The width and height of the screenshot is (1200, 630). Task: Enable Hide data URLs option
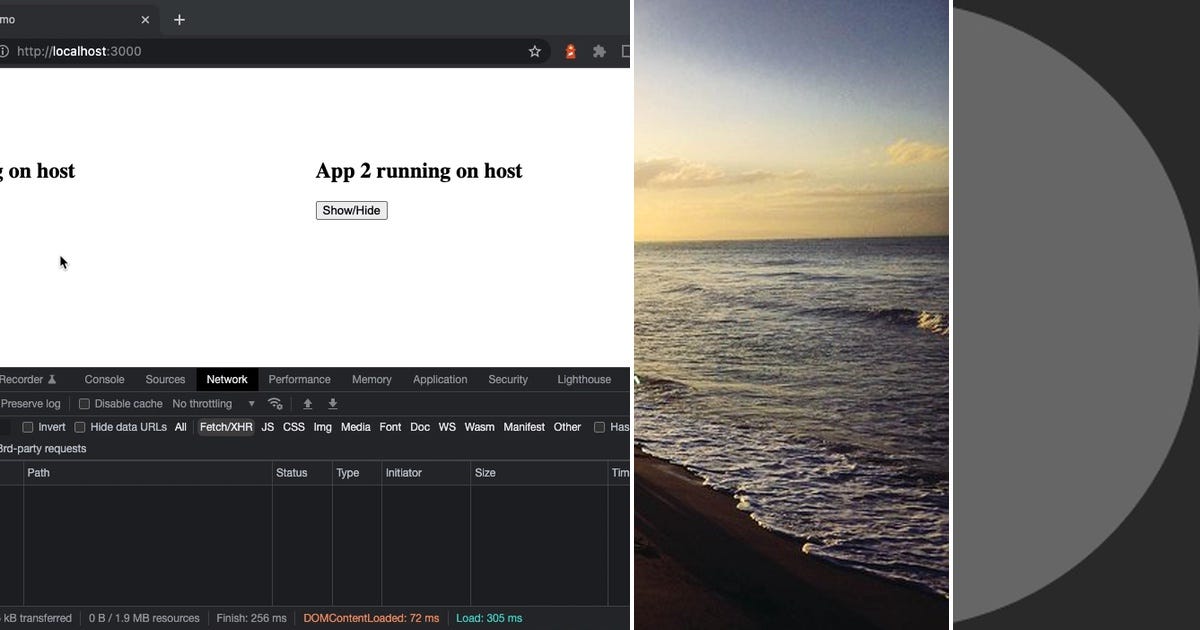(79, 427)
